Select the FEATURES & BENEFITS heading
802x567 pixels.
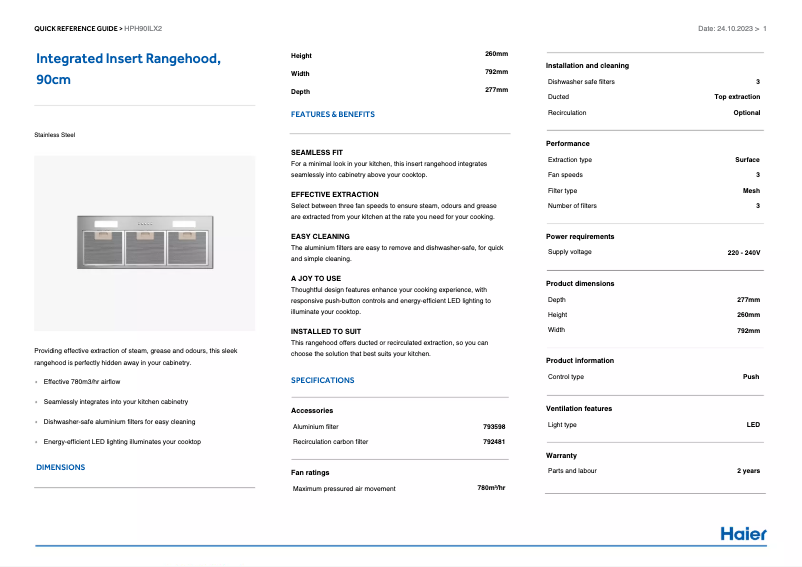(332, 114)
